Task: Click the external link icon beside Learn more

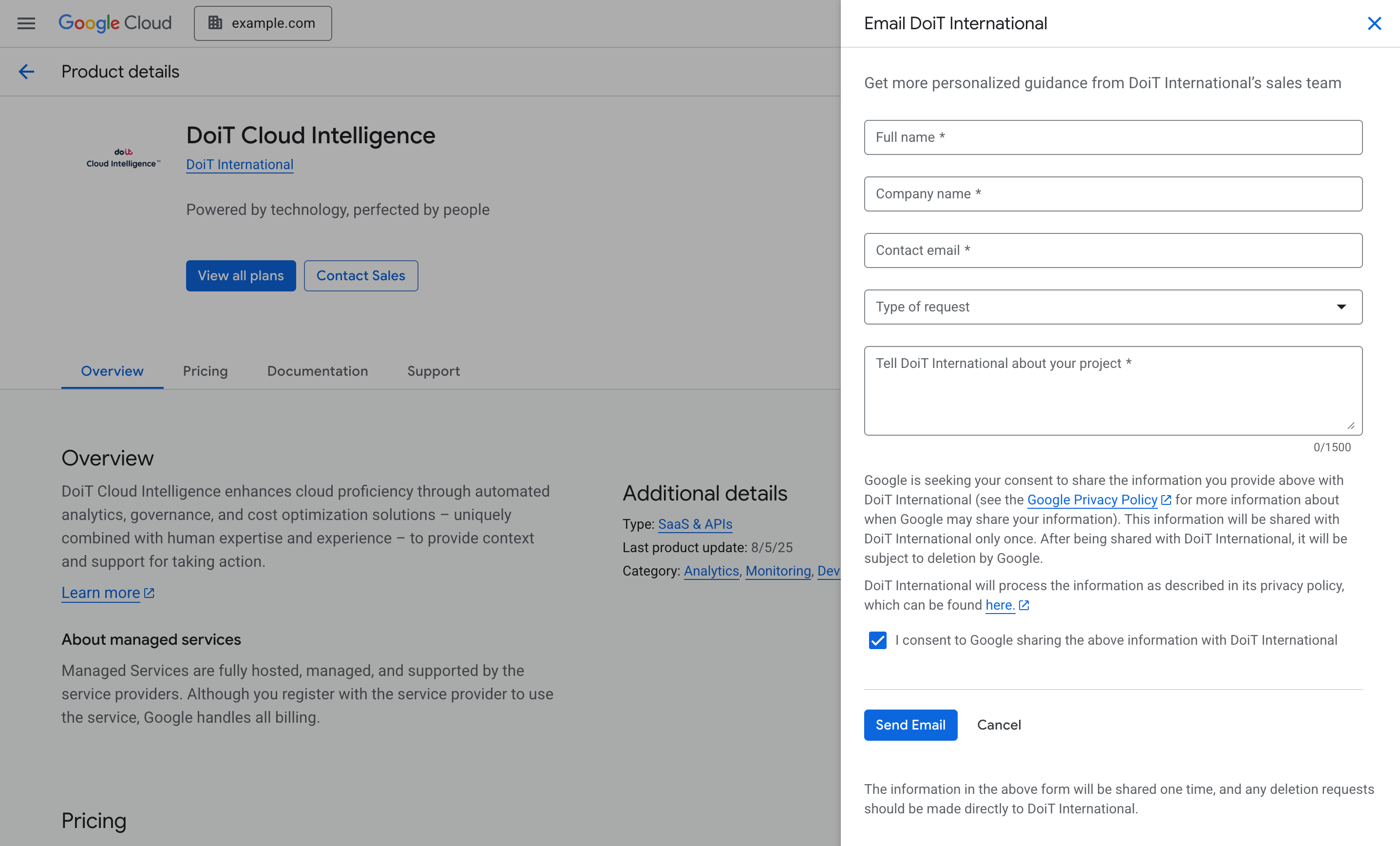Action: pos(150,593)
